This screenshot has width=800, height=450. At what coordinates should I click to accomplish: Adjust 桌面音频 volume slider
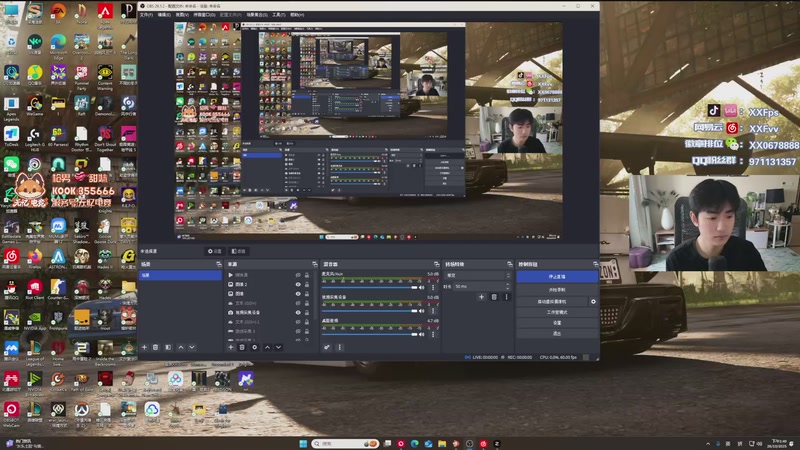pyautogui.click(x=369, y=334)
